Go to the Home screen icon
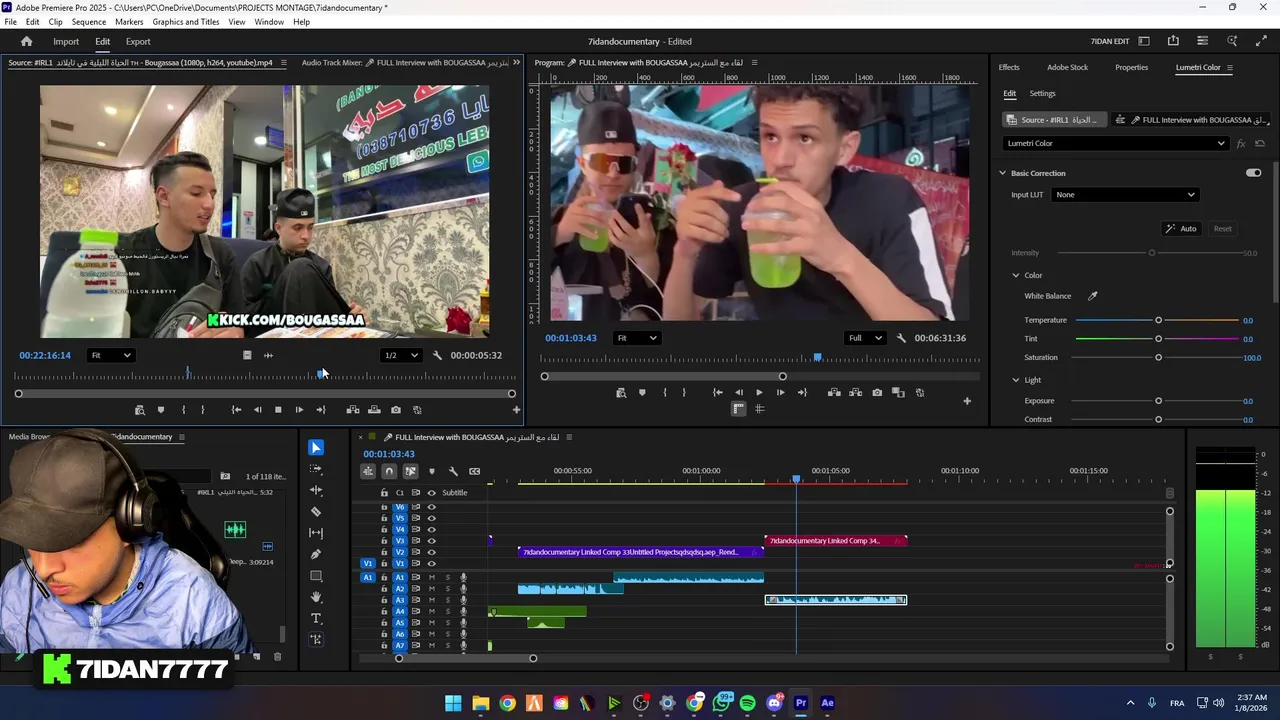Viewport: 1280px width, 720px height. point(27,42)
